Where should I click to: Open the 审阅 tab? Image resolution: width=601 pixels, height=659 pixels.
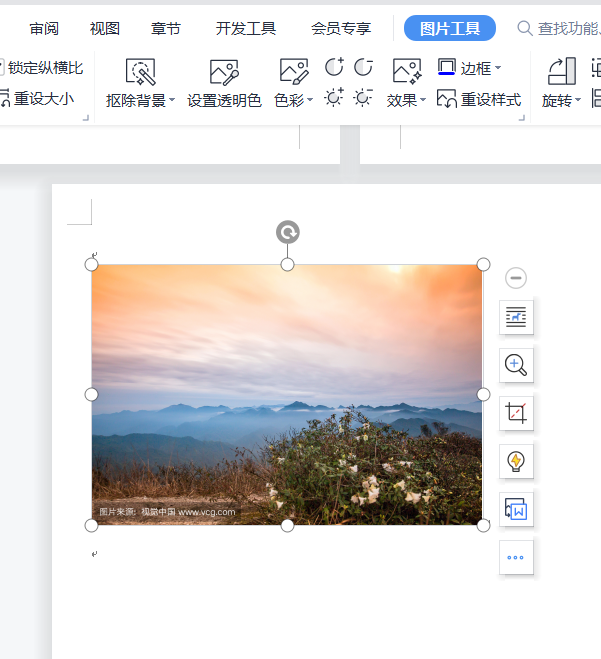[x=44, y=29]
